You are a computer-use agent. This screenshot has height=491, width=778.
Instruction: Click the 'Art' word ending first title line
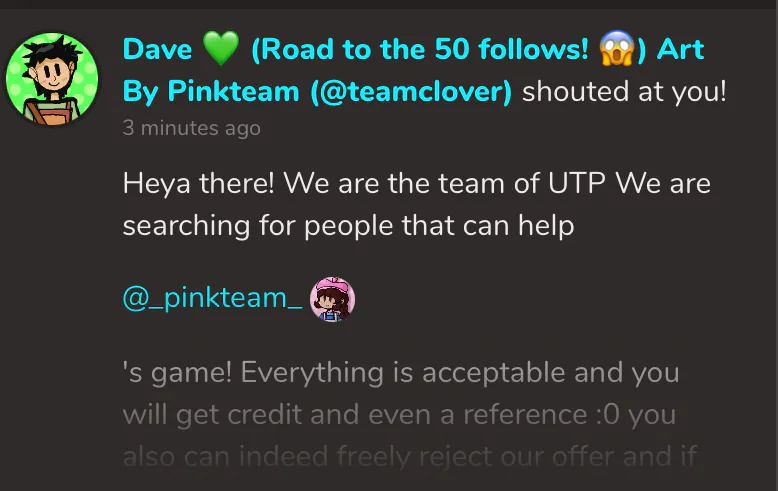(x=680, y=49)
